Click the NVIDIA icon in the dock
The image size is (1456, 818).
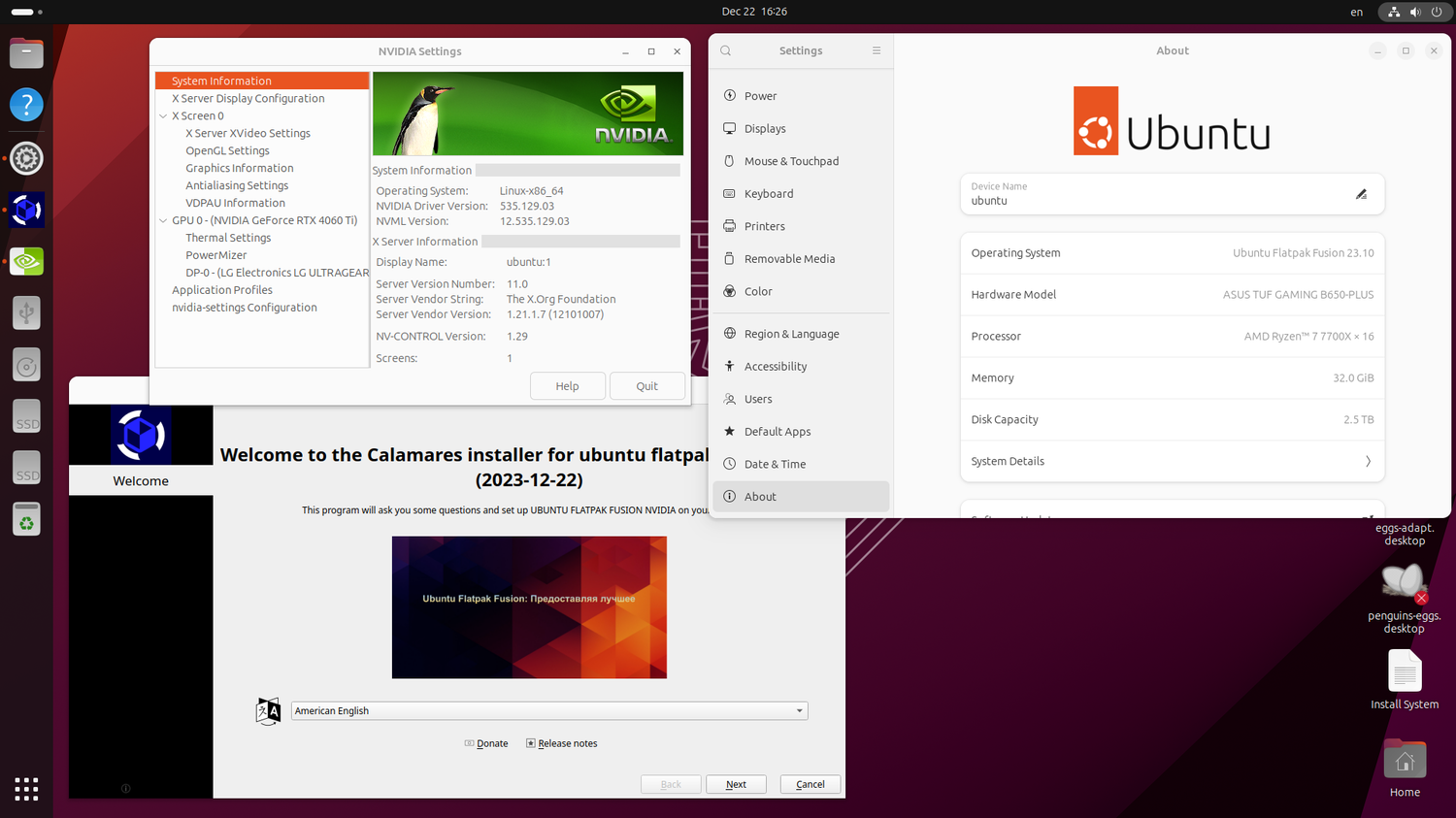26,261
